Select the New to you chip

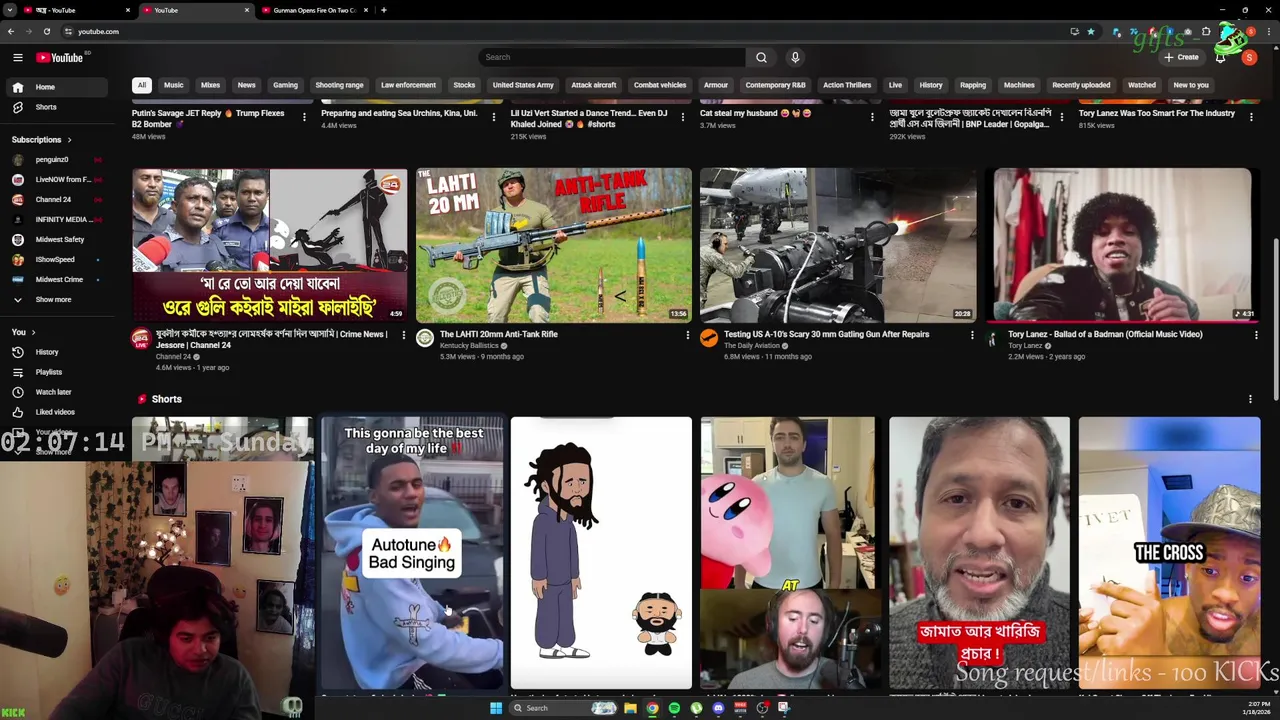[1191, 85]
